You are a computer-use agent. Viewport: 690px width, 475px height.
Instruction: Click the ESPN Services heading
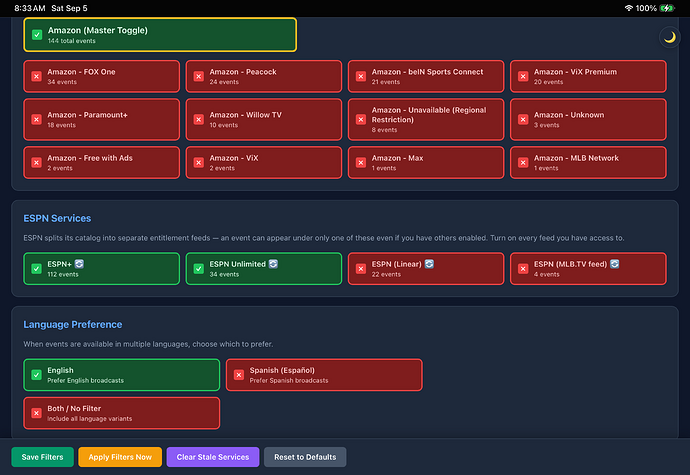click(x=57, y=218)
